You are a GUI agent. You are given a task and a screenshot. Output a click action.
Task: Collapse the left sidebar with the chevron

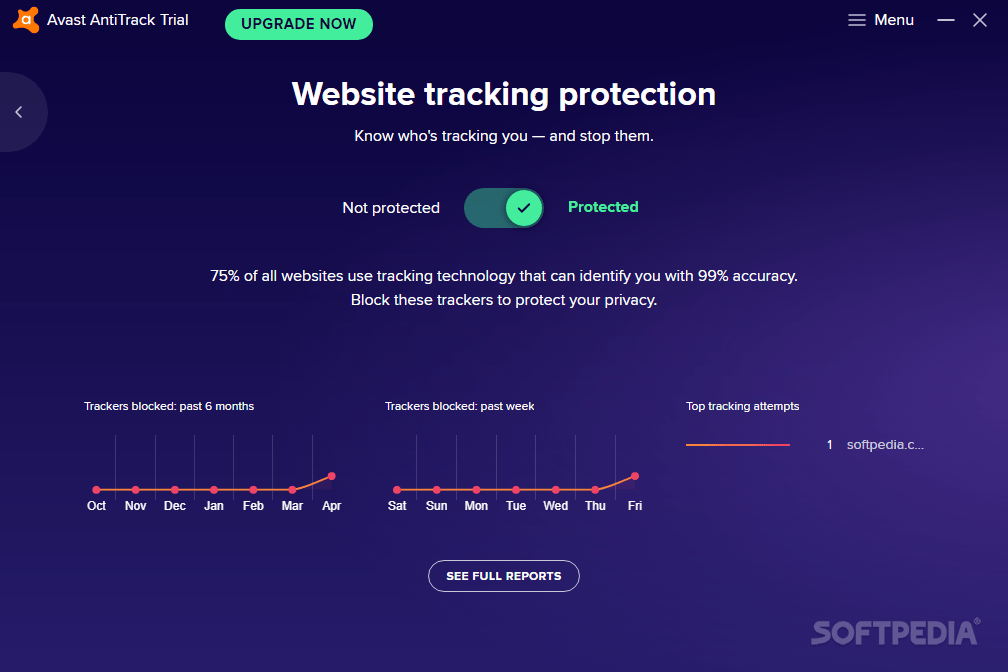[18, 112]
